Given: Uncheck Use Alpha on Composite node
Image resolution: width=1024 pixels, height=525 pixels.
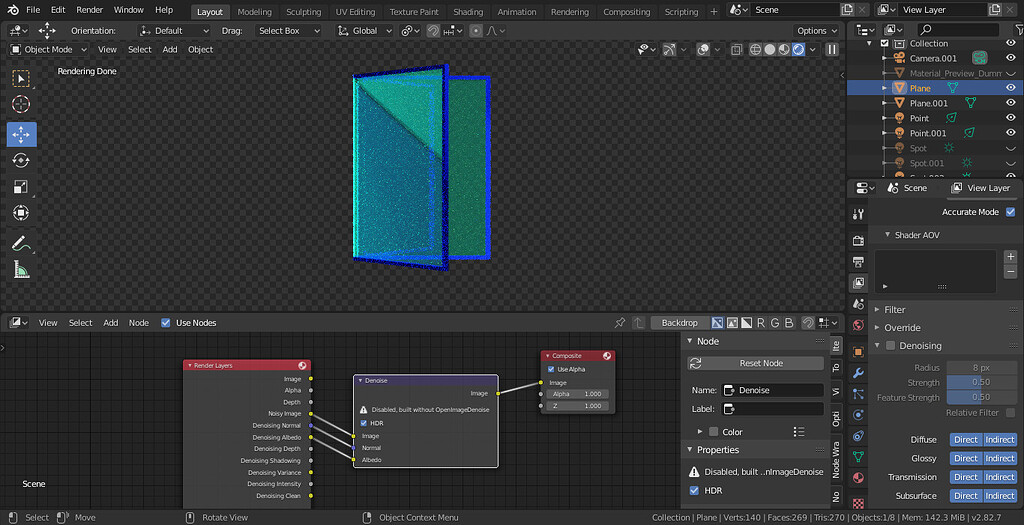Looking at the screenshot, I should pos(551,370).
